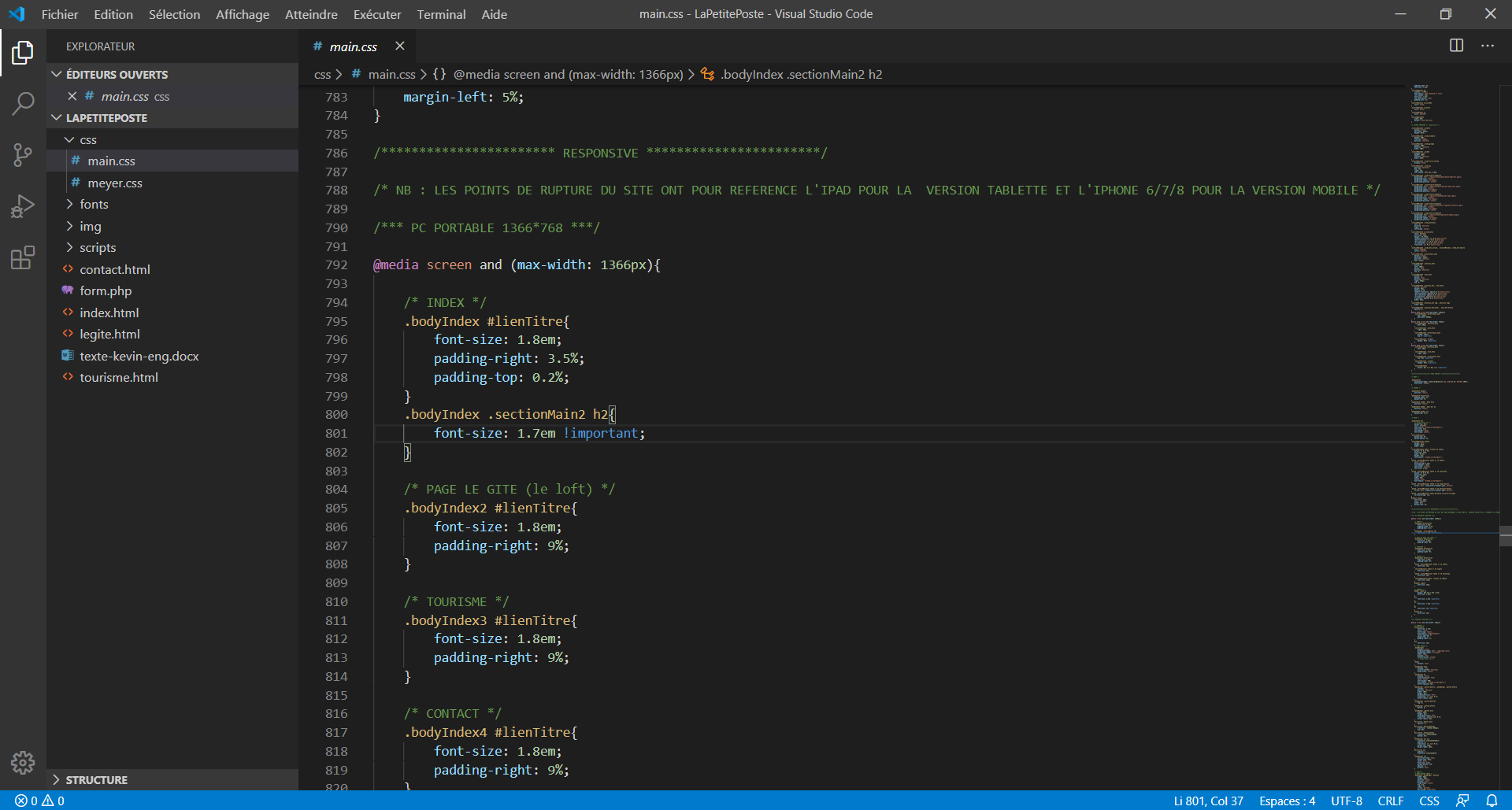Open the Manage gear menu
1512x810 pixels.
click(23, 762)
